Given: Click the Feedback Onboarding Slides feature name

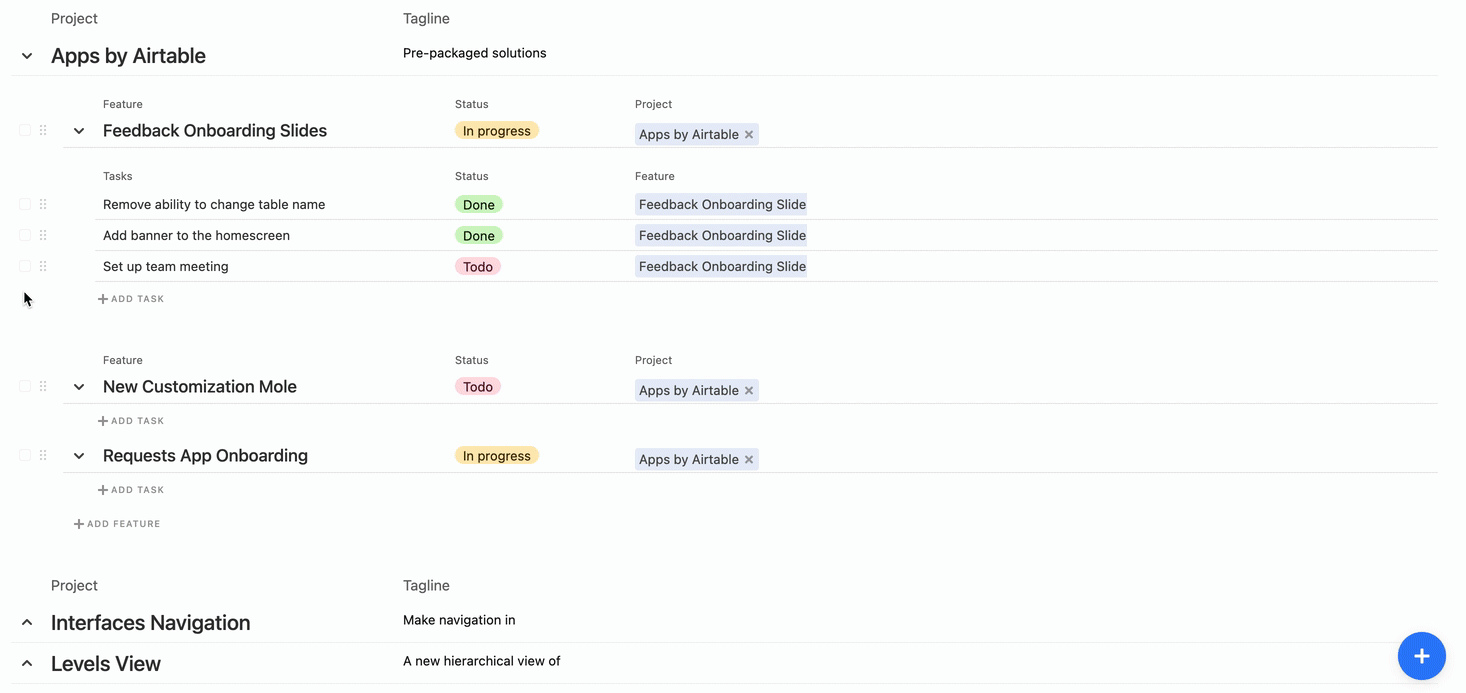Looking at the screenshot, I should click(x=215, y=130).
